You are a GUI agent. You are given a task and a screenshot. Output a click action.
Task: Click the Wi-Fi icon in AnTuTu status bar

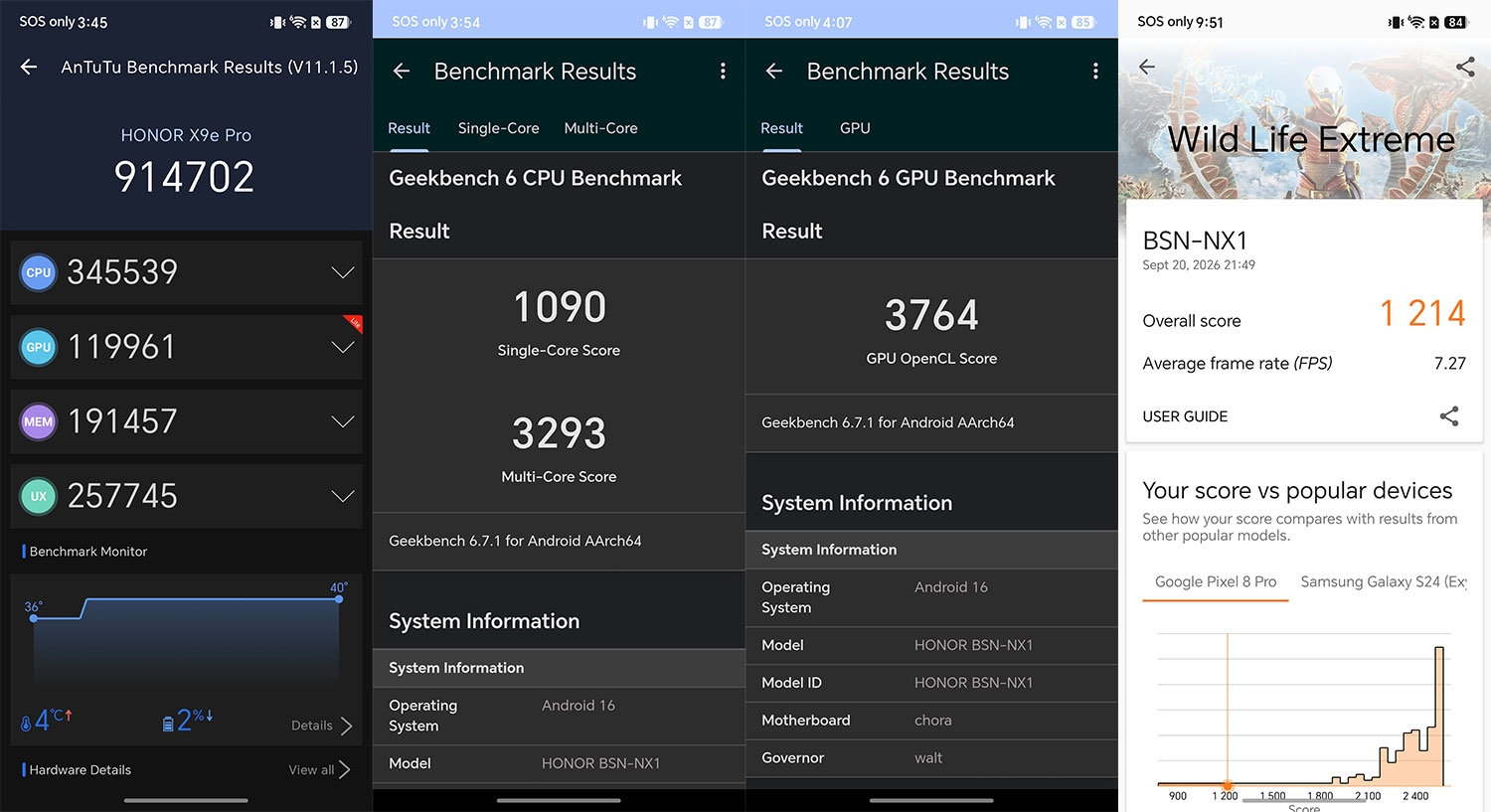pyautogui.click(x=297, y=22)
